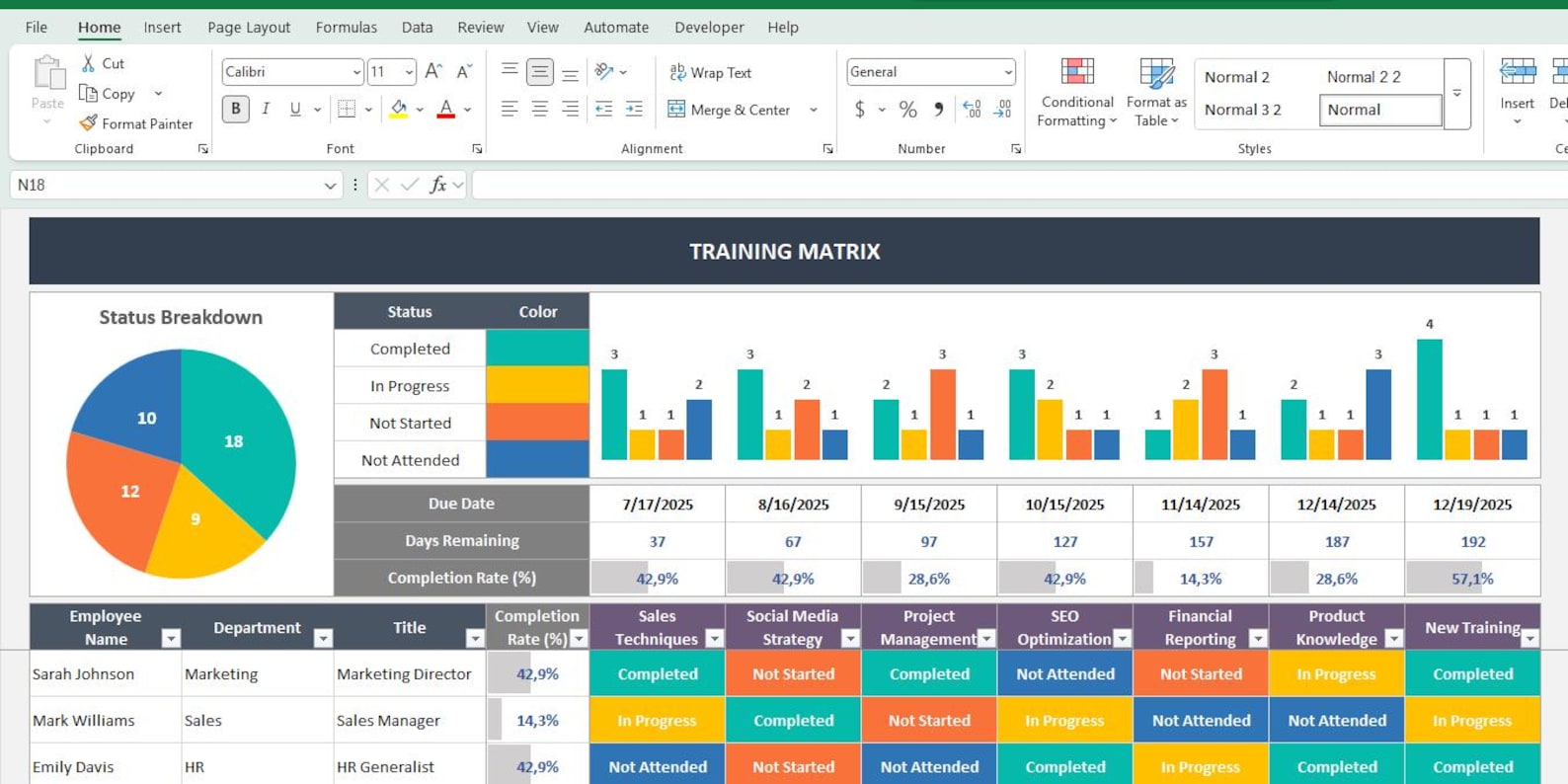This screenshot has width=1568, height=784.
Task: Click the Orientation text angle icon
Action: coord(604,71)
